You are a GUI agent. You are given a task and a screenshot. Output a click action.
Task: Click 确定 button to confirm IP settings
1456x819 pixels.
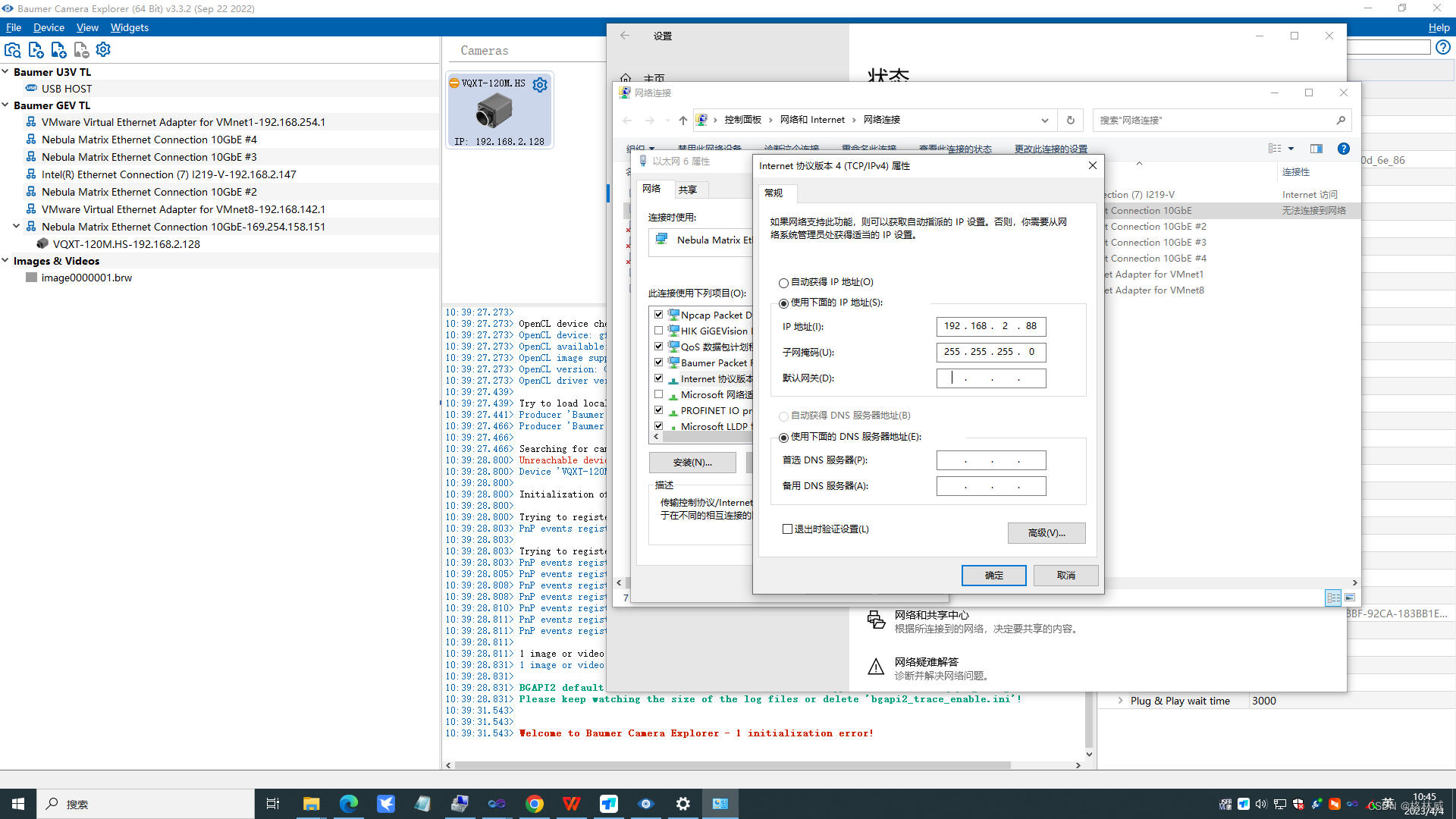pyautogui.click(x=994, y=575)
